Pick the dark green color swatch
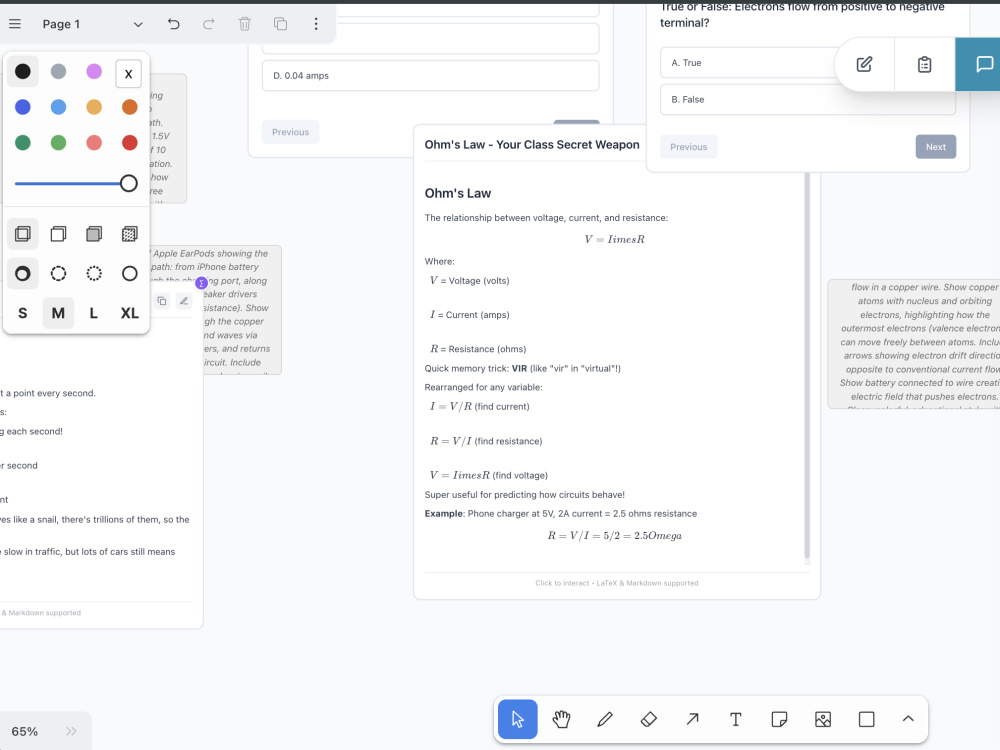The image size is (1000, 750). coord(22,143)
